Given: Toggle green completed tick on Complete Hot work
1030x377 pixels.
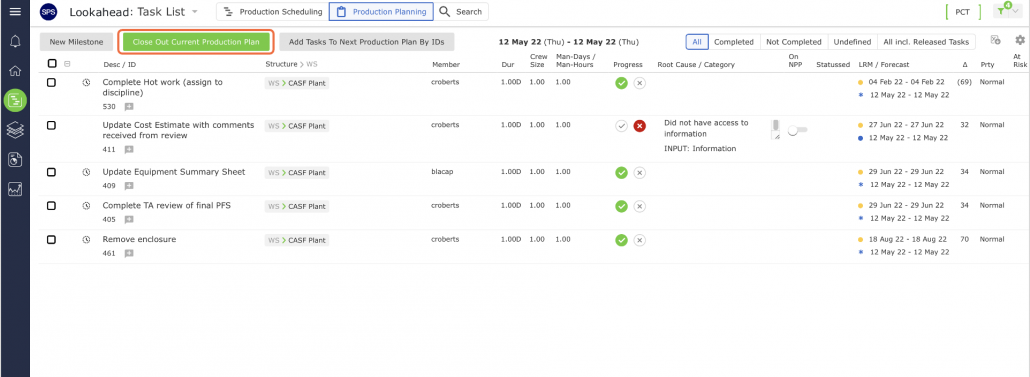Looking at the screenshot, I should (x=621, y=83).
